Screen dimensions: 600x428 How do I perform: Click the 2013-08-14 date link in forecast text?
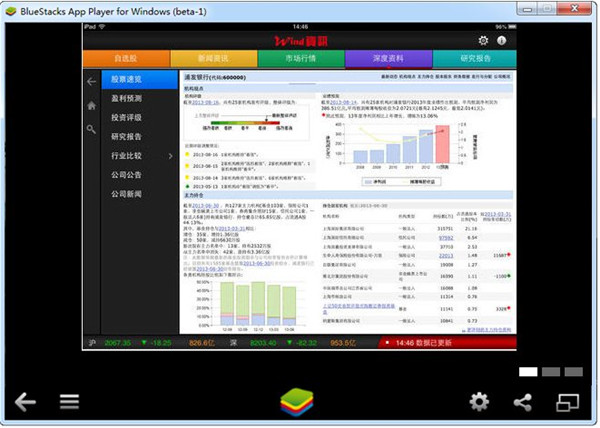(x=343, y=103)
